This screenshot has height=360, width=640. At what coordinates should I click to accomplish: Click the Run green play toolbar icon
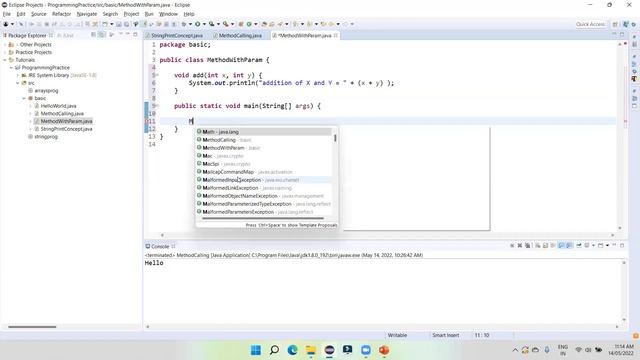[x=198, y=24]
